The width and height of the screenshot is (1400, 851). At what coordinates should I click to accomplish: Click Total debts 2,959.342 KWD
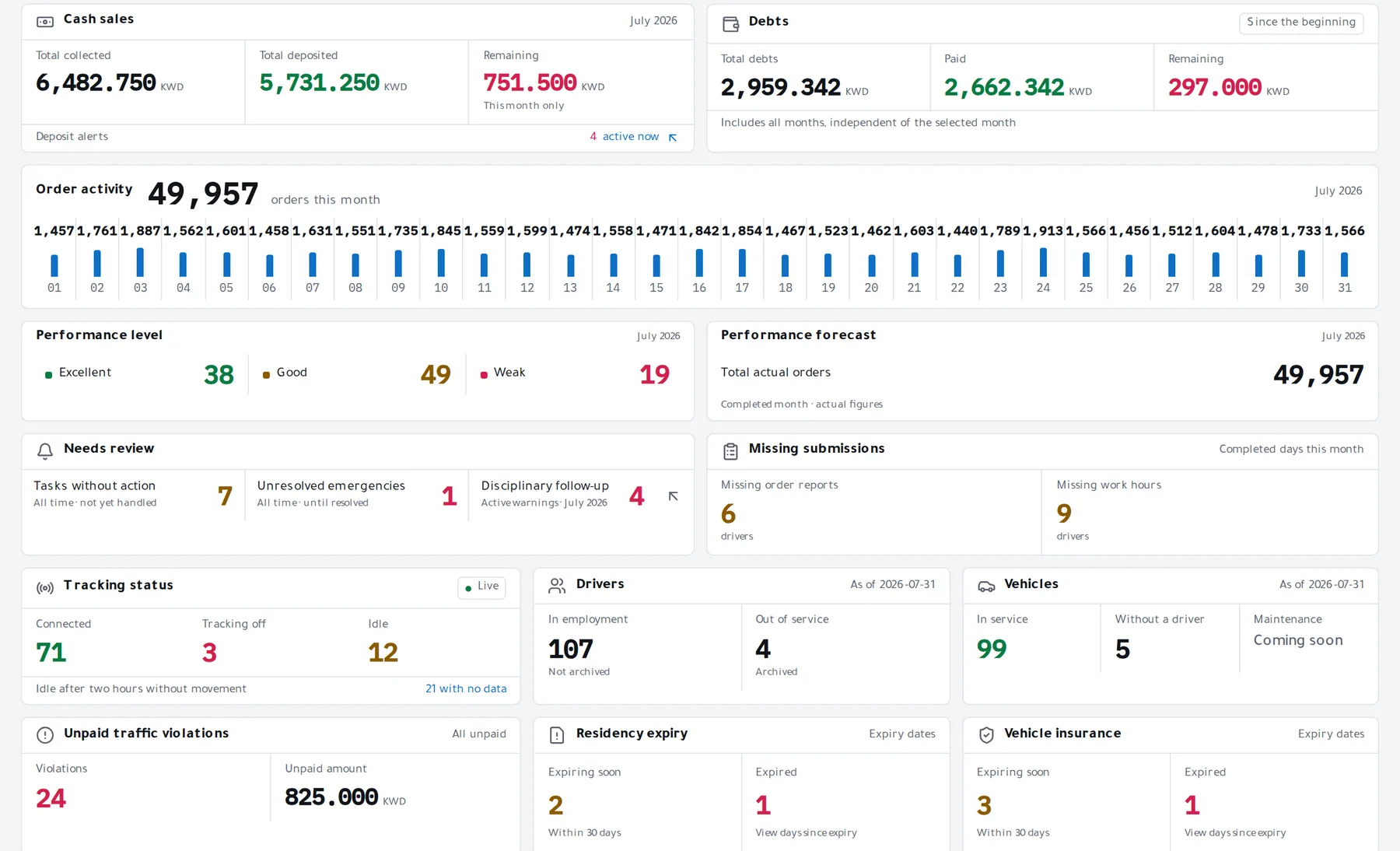(x=795, y=88)
